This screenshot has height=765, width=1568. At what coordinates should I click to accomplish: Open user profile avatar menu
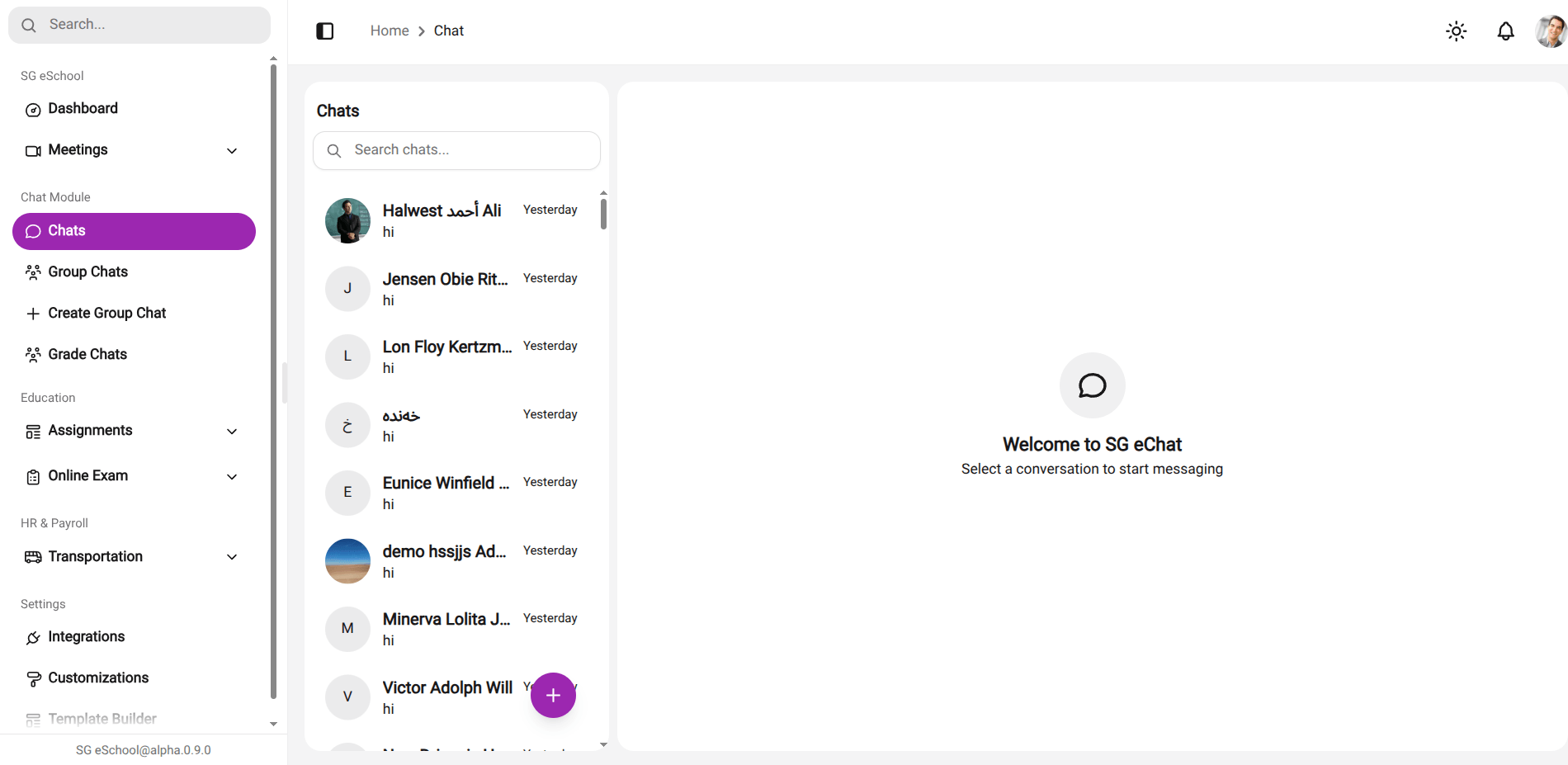point(1551,31)
